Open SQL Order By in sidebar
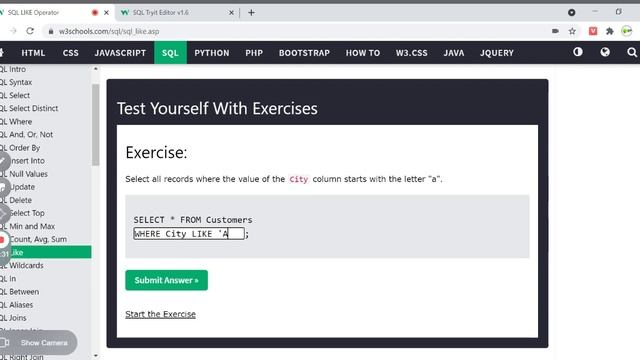The width and height of the screenshot is (640, 360). click(20, 148)
